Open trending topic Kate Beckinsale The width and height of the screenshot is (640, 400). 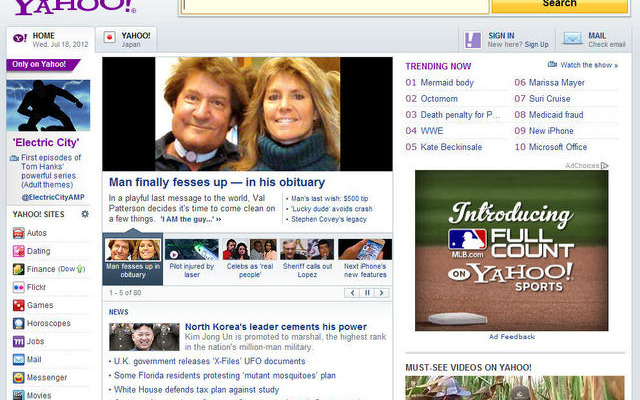(x=451, y=147)
